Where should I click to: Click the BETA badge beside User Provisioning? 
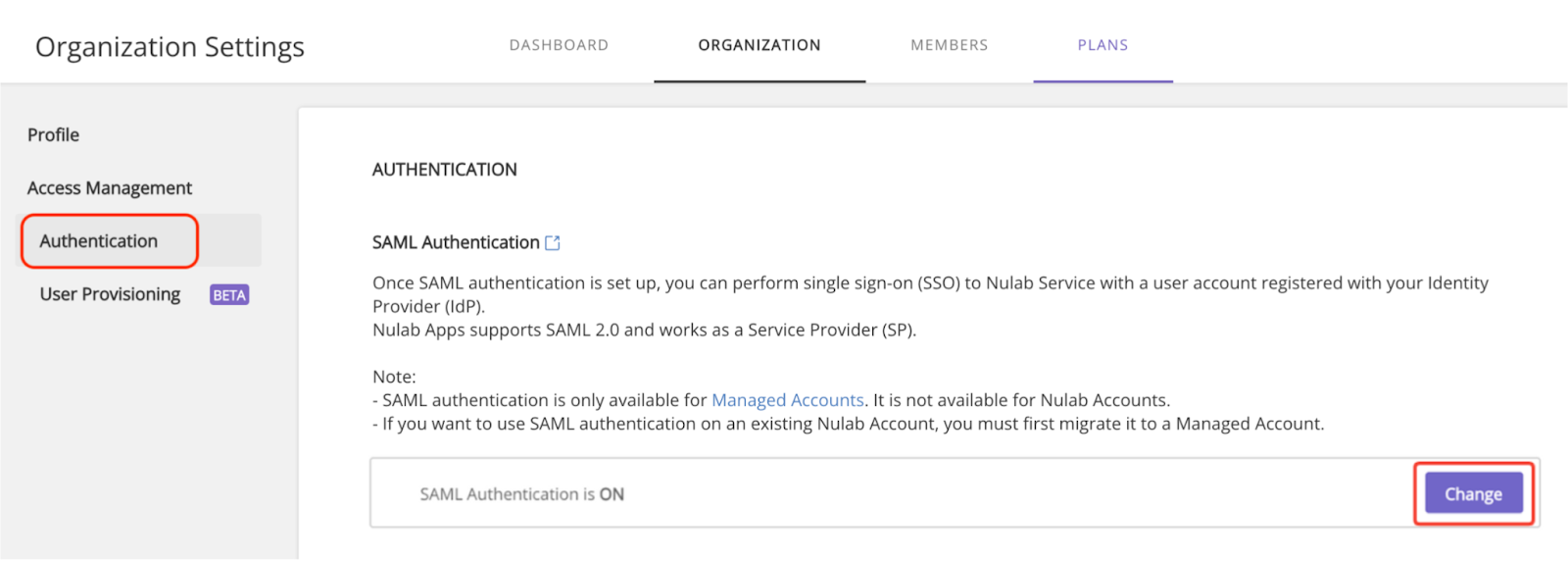click(229, 295)
